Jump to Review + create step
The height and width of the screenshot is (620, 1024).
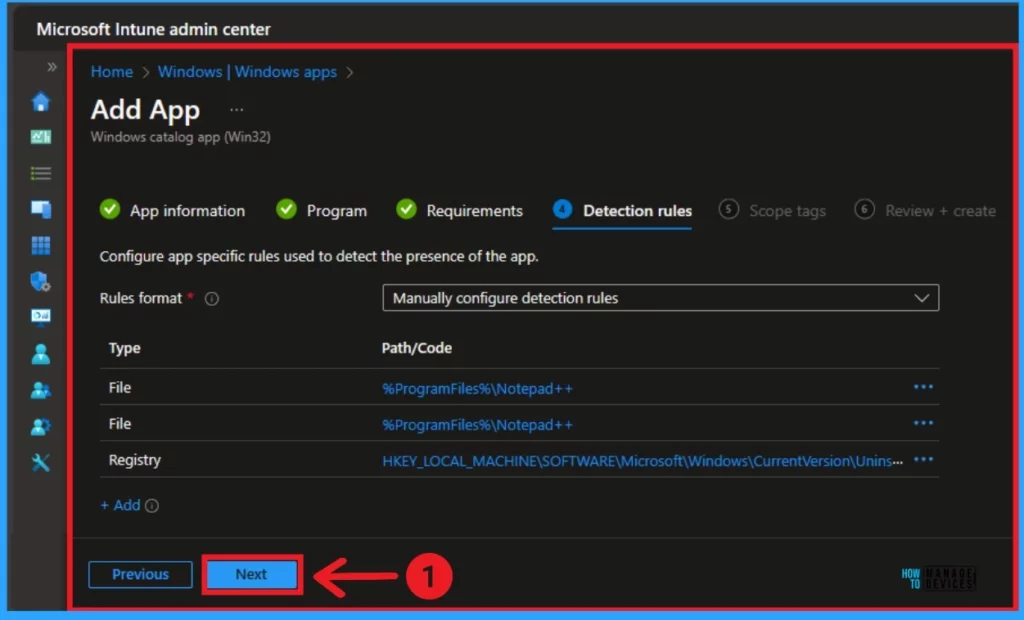[925, 210]
